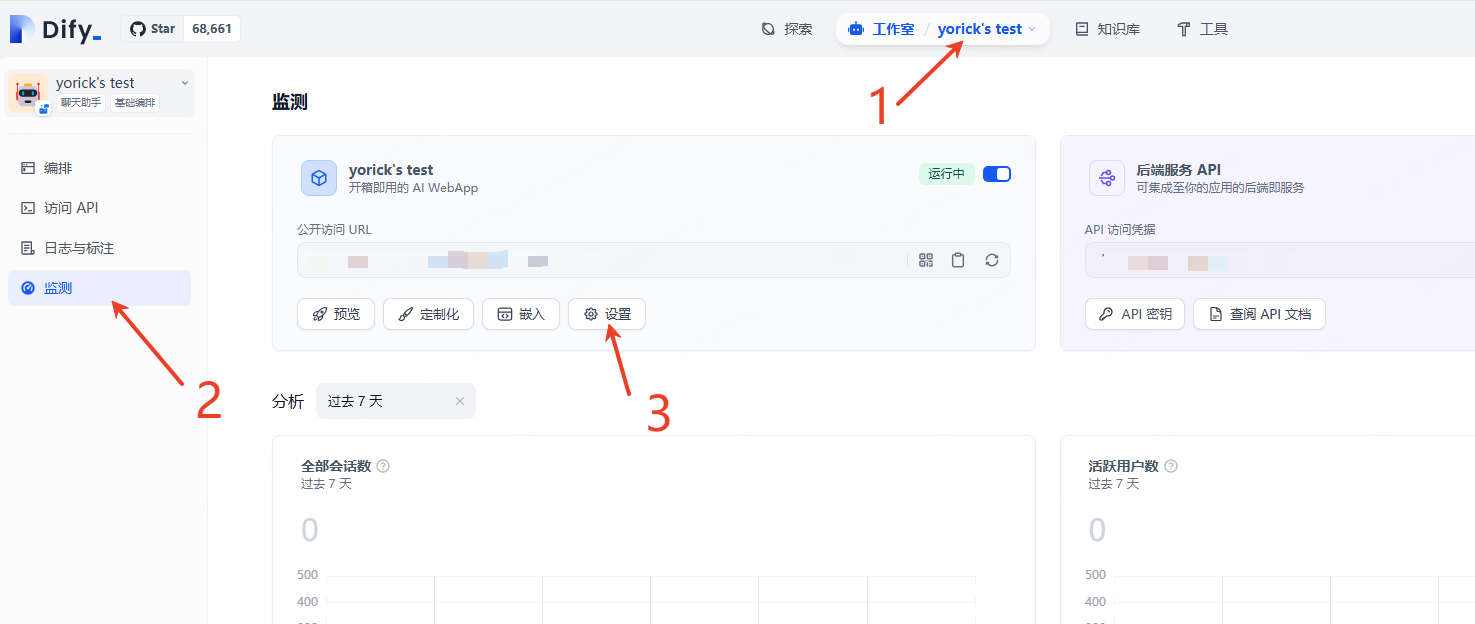Select 监测 in the sidebar

click(99, 288)
